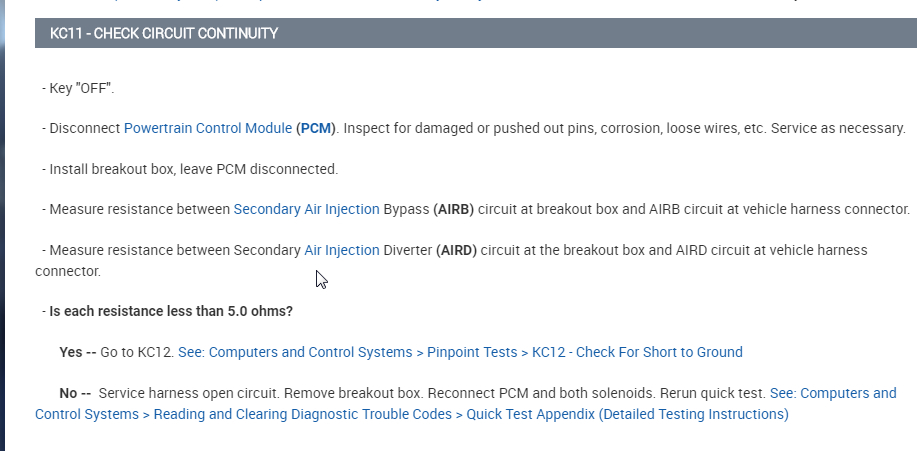Open the Powertrain Control Module link
The height and width of the screenshot is (451, 921).
point(208,129)
